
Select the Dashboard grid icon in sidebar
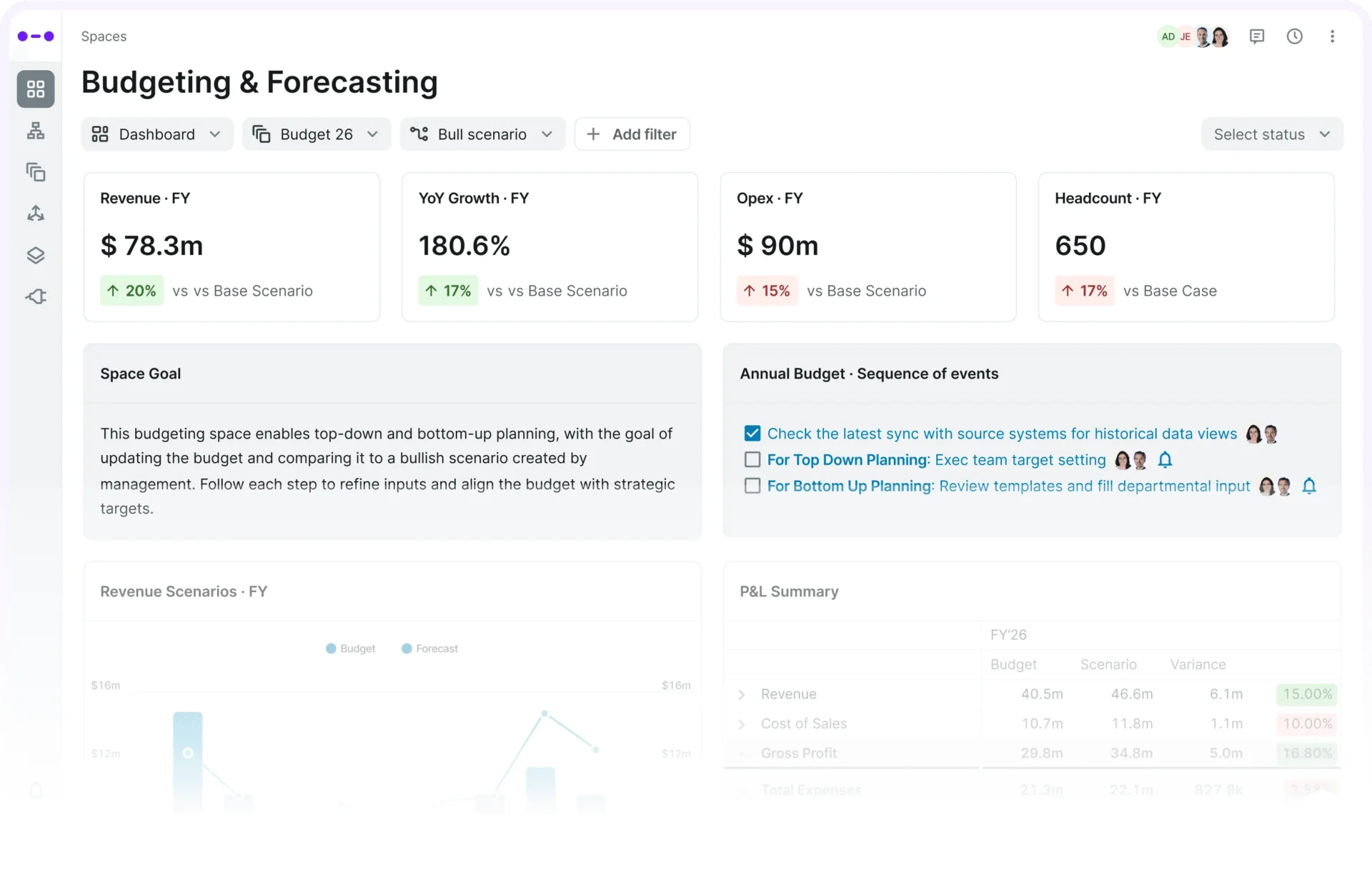pyautogui.click(x=36, y=89)
